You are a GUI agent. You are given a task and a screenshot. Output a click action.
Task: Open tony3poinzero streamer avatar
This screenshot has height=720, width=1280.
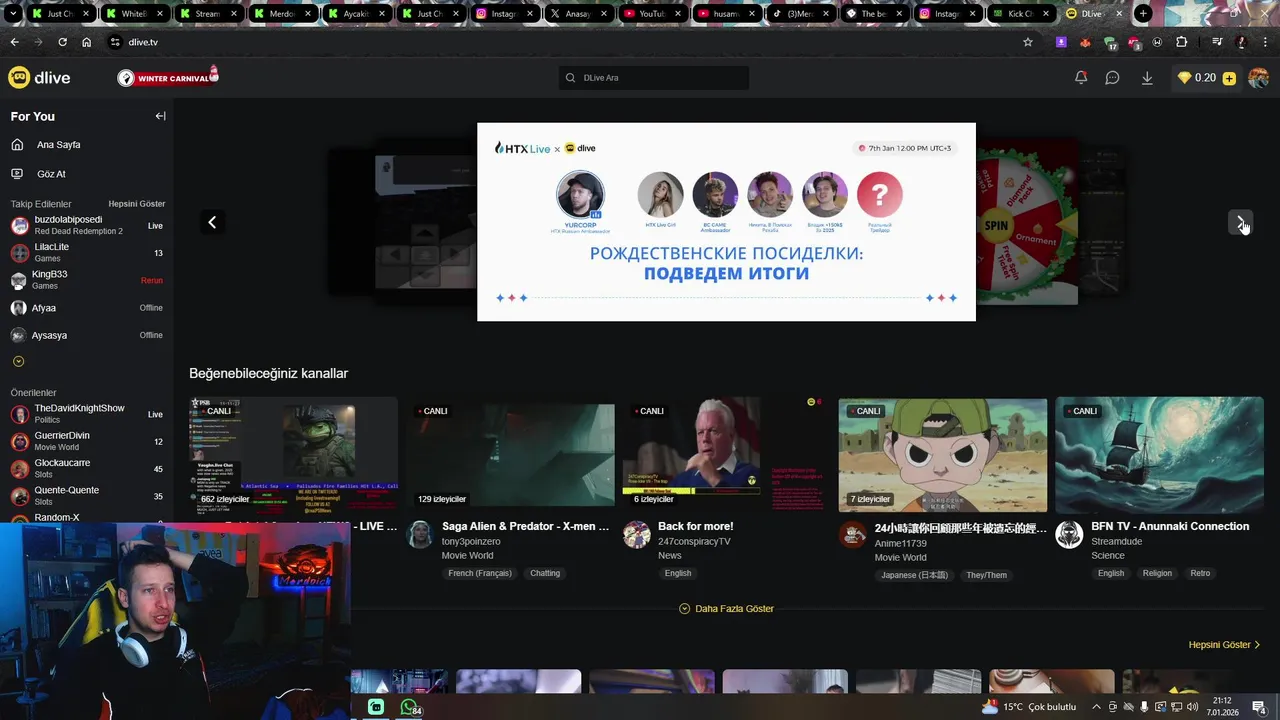tap(420, 534)
